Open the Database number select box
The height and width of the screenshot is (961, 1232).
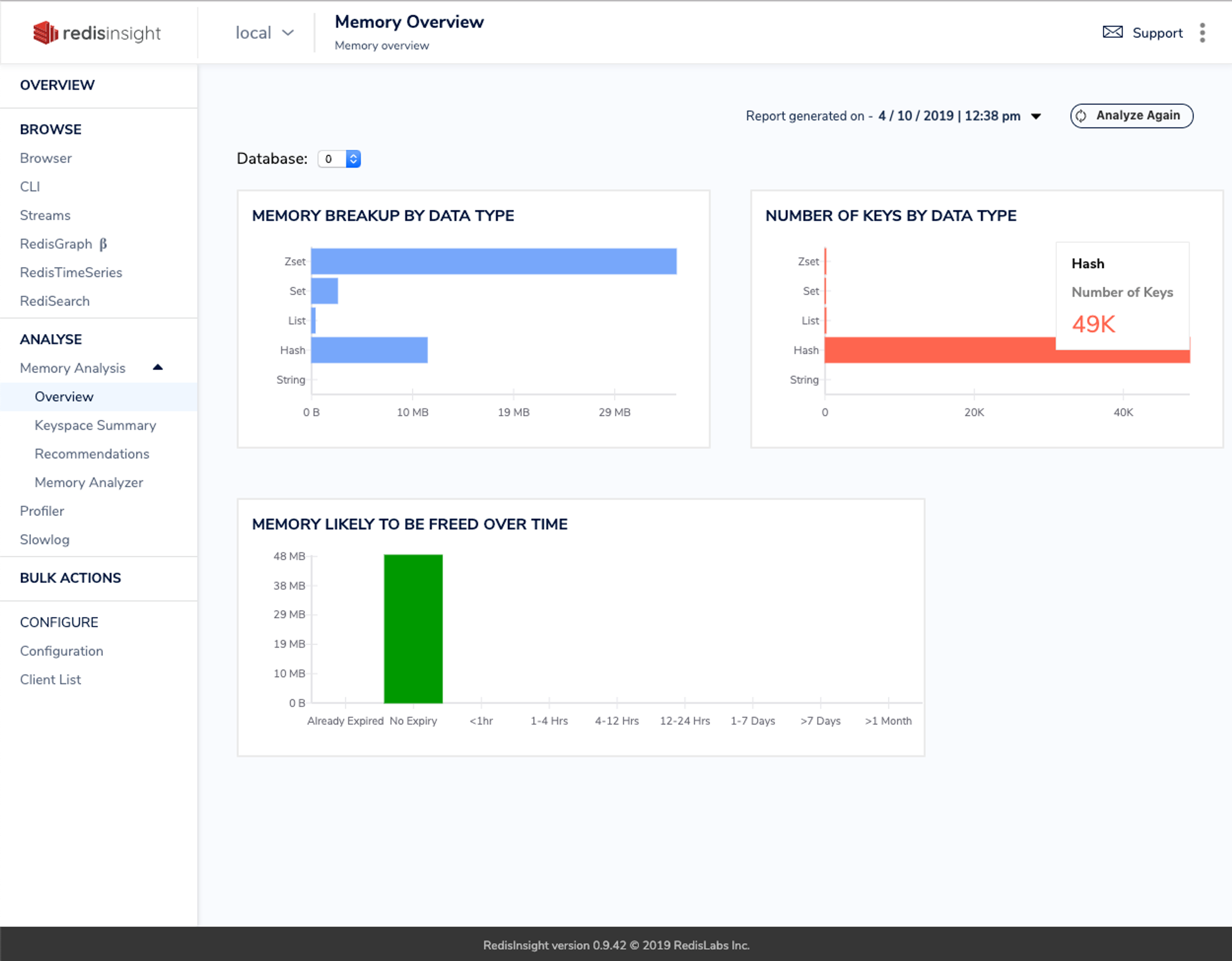click(x=339, y=159)
